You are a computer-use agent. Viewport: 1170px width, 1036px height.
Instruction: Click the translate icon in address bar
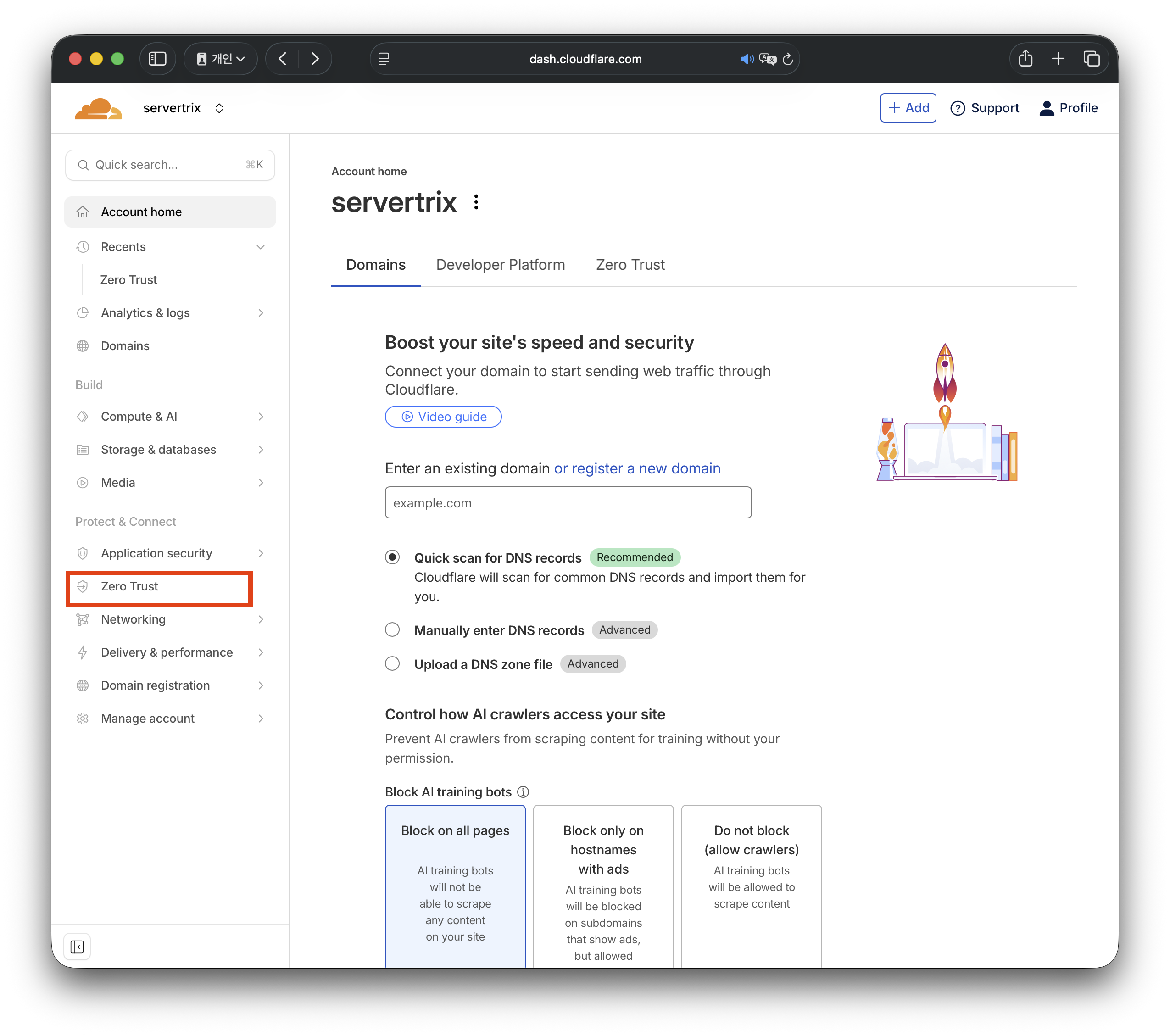point(768,59)
